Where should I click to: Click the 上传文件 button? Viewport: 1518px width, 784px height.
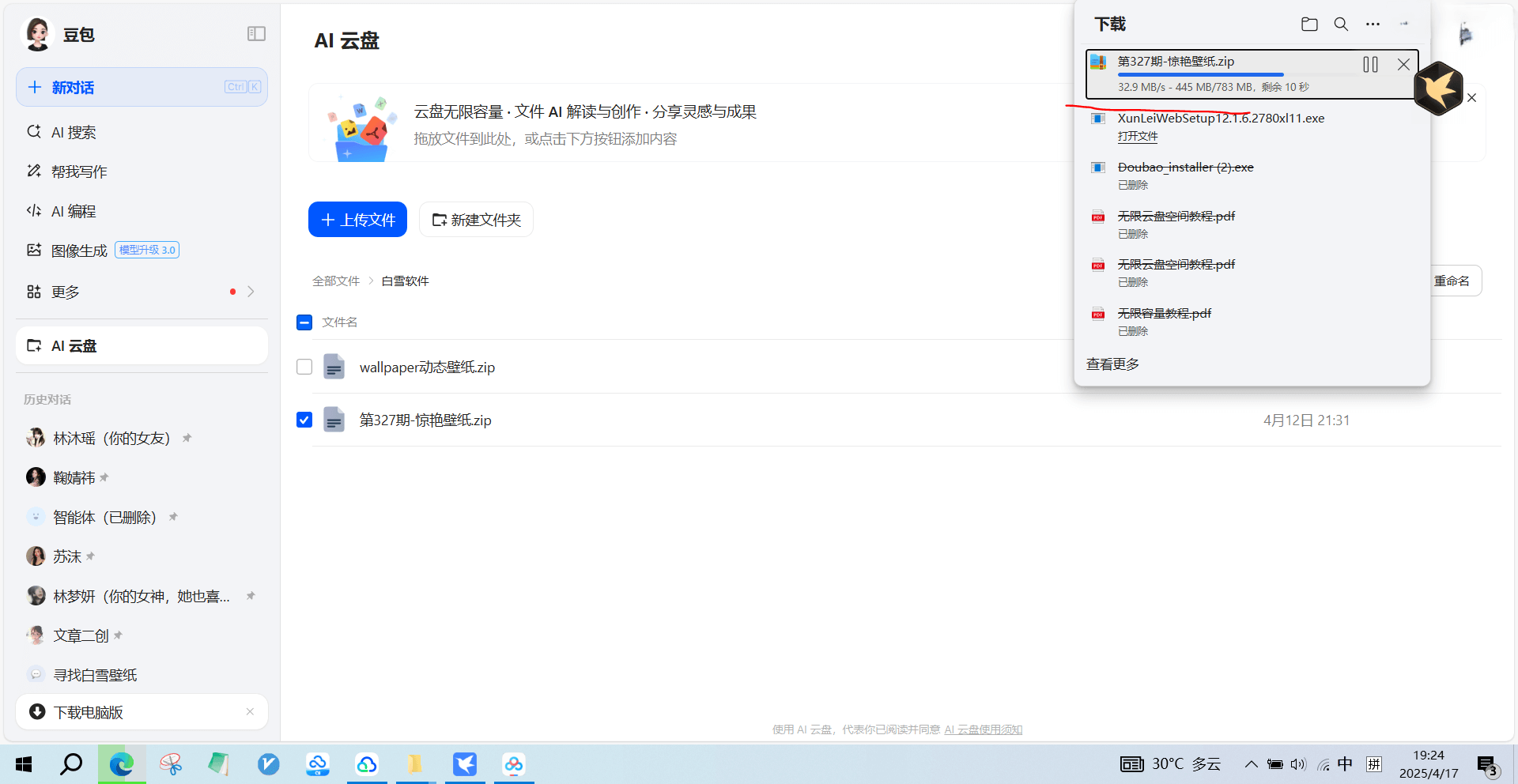click(357, 220)
